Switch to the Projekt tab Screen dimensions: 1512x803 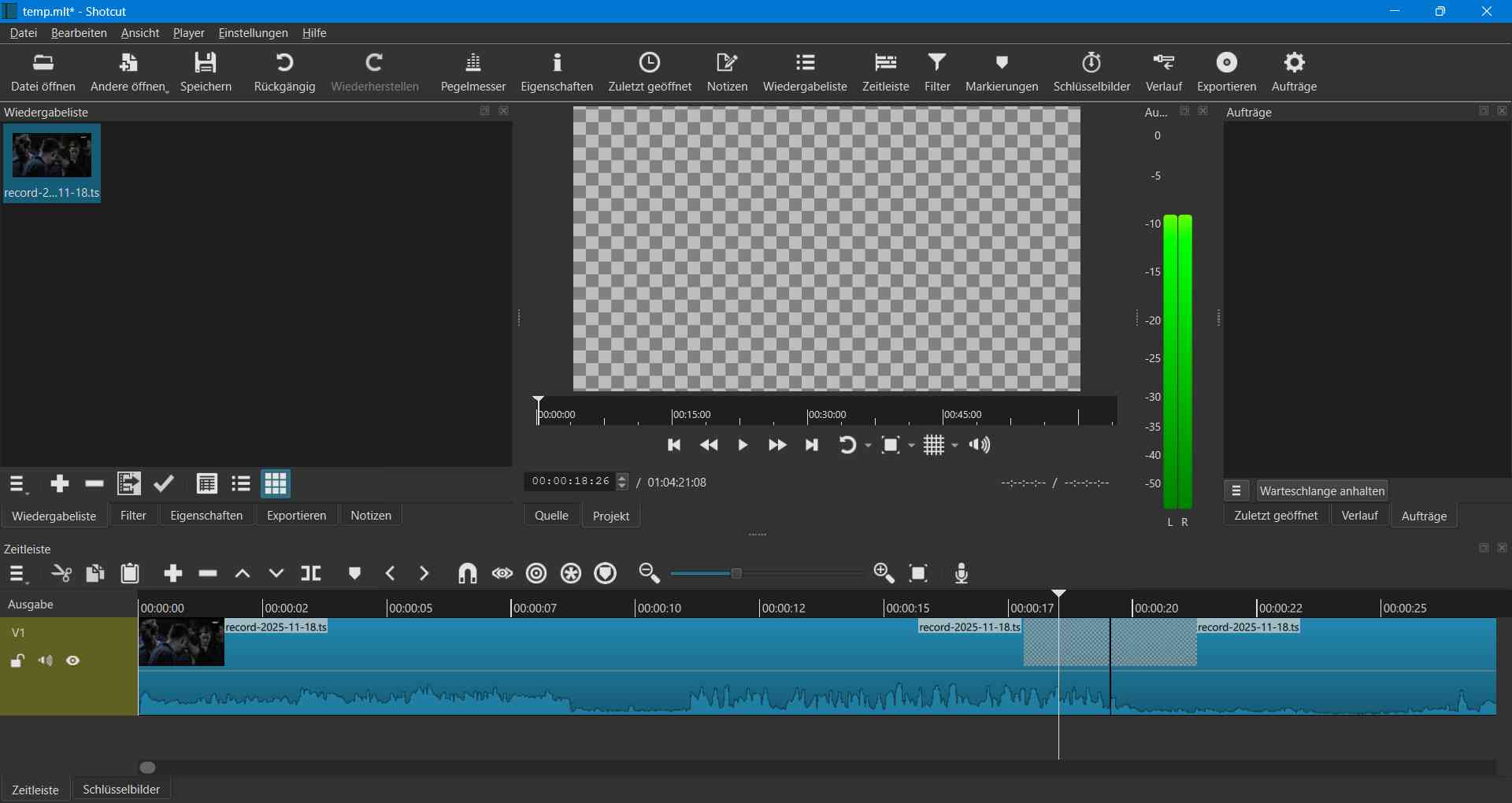tap(610, 516)
